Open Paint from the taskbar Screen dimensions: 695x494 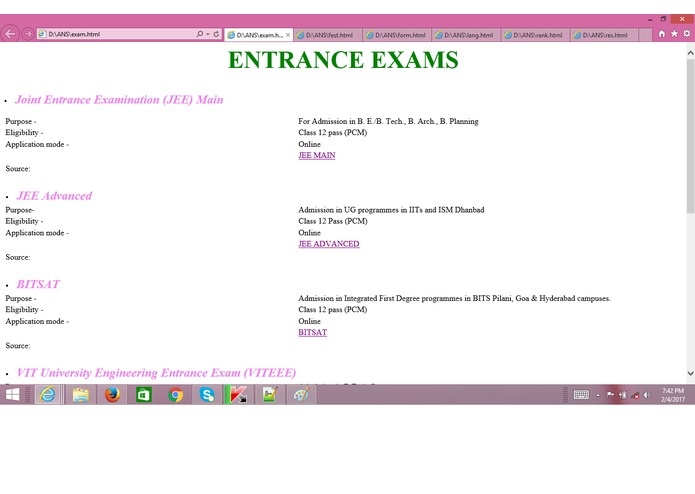tap(301, 394)
